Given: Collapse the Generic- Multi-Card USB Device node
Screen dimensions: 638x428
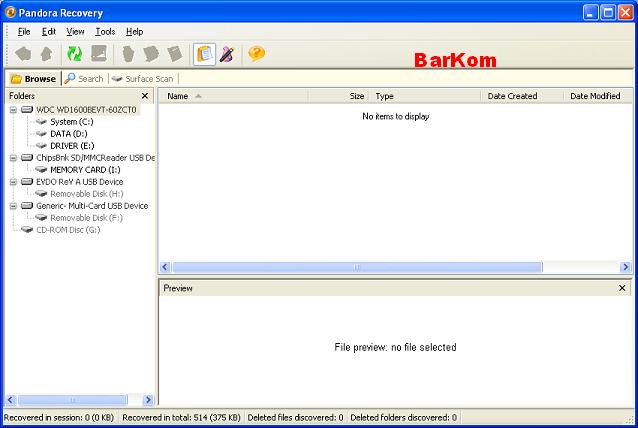Looking at the screenshot, I should [x=13, y=206].
